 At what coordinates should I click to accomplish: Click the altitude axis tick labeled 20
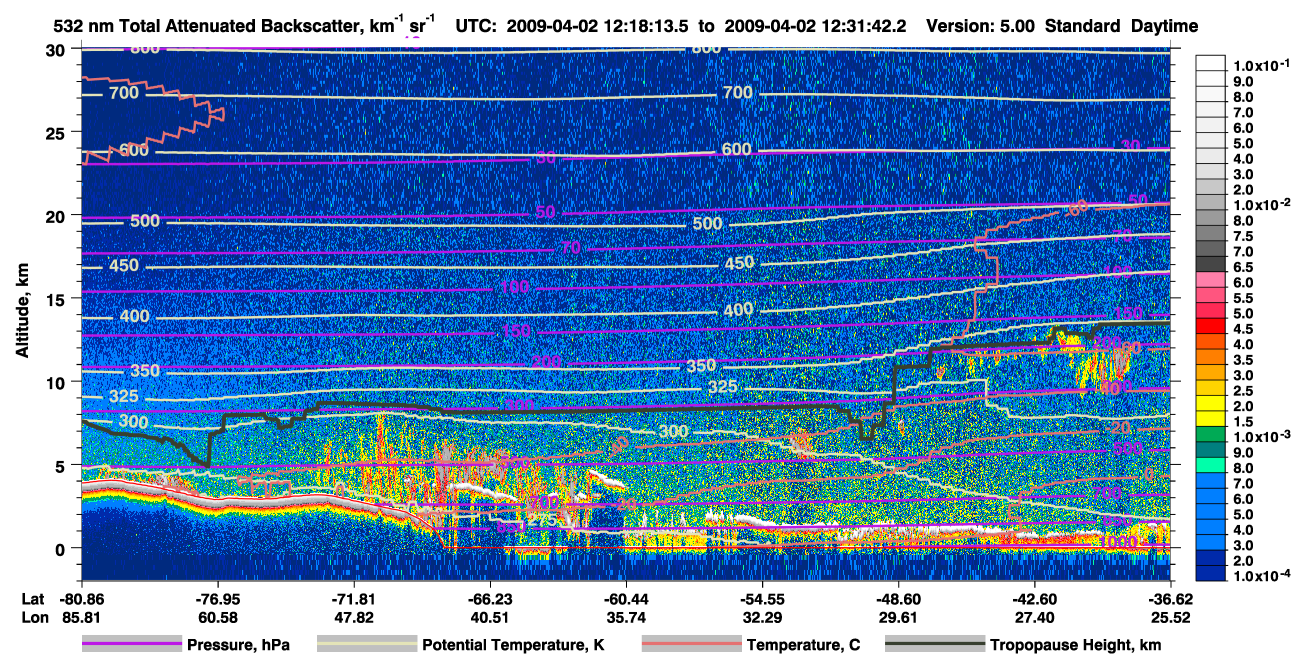[x=58, y=215]
